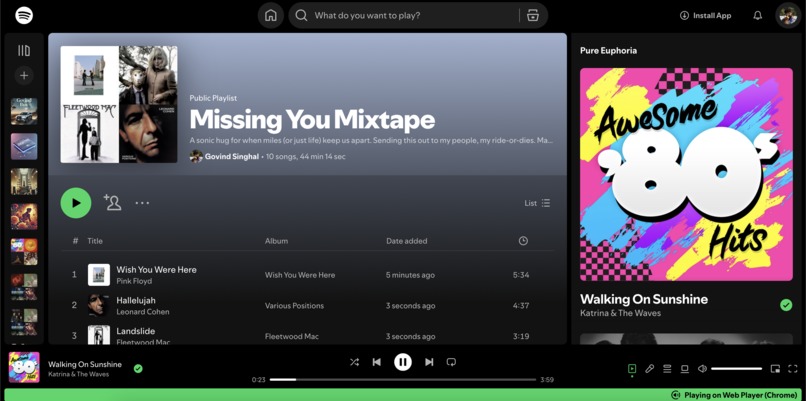Click Walking On Sunshine in player bar

pyautogui.click(x=85, y=364)
